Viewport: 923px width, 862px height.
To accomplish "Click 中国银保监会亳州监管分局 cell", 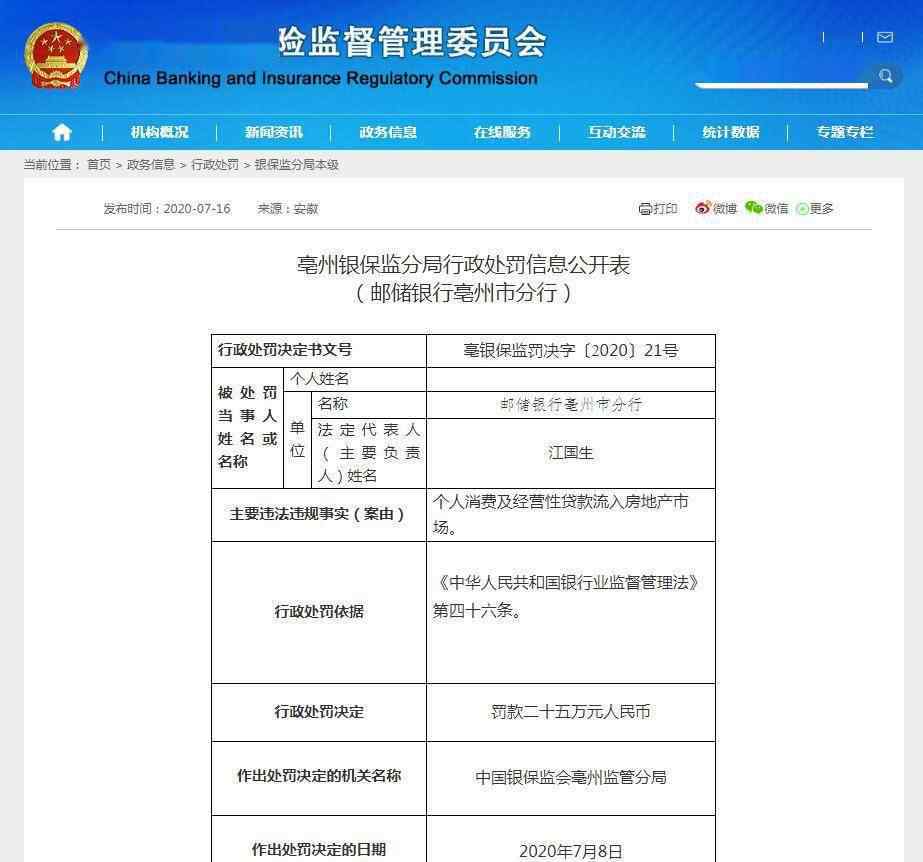I will 570,778.
